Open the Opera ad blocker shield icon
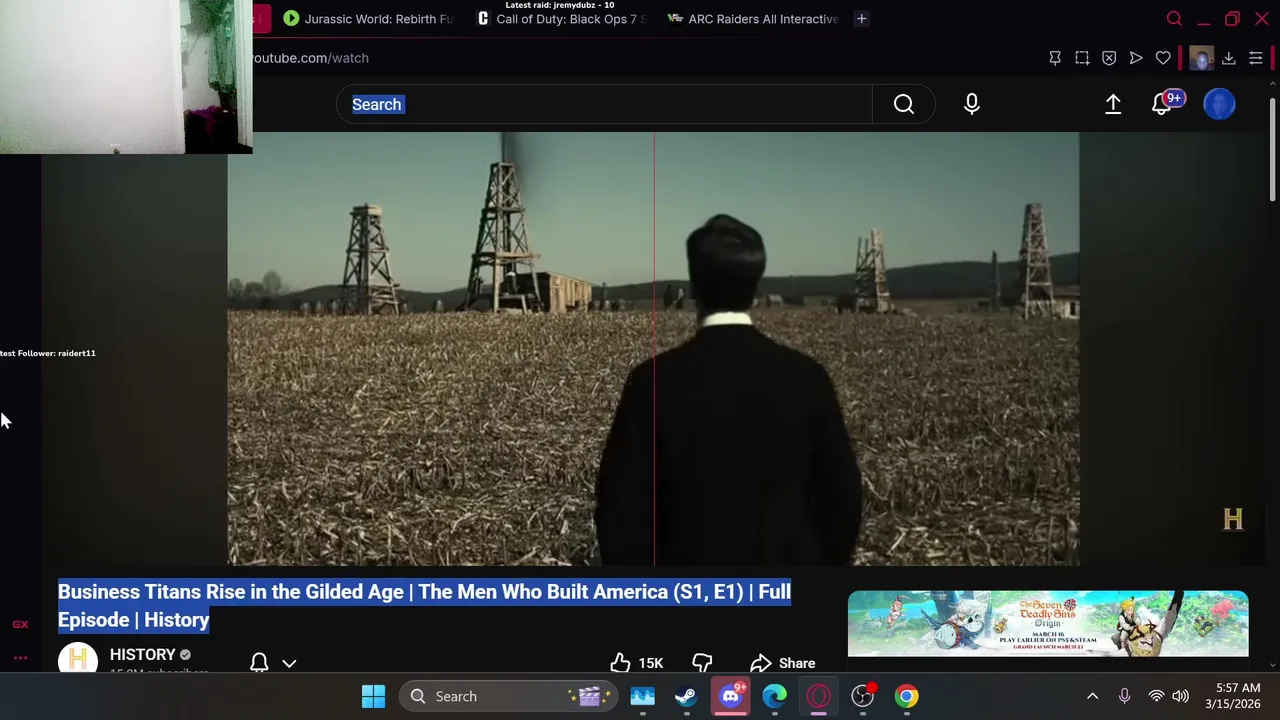Screen dimensions: 1280x720 [1109, 58]
